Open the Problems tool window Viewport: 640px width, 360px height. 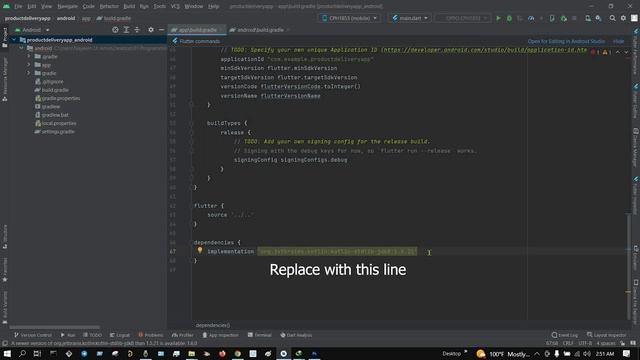click(x=151, y=335)
